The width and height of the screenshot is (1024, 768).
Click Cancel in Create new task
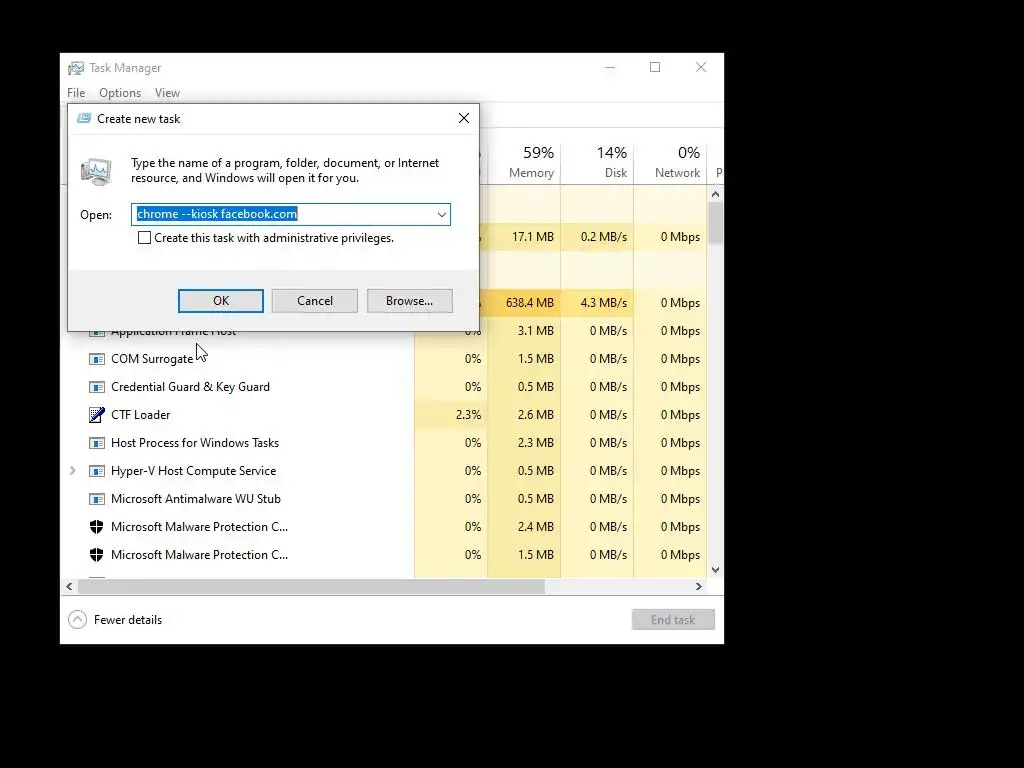pos(315,300)
